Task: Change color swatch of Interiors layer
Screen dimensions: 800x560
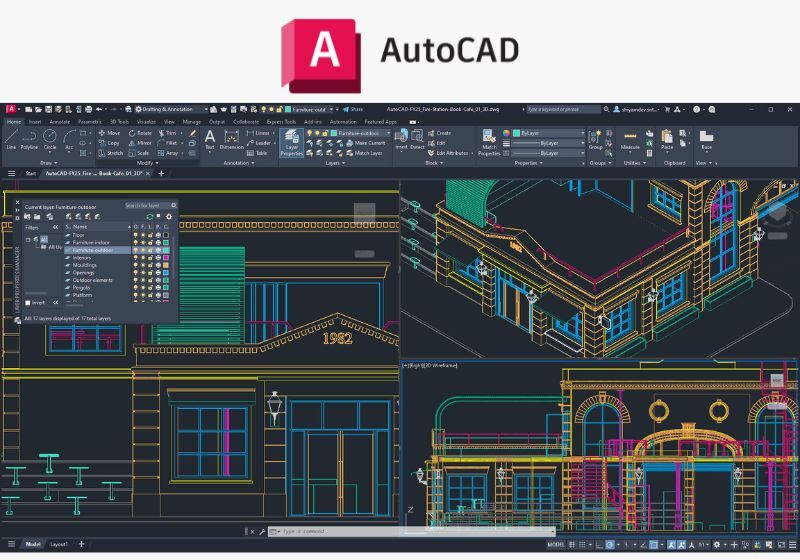Action: coord(166,258)
